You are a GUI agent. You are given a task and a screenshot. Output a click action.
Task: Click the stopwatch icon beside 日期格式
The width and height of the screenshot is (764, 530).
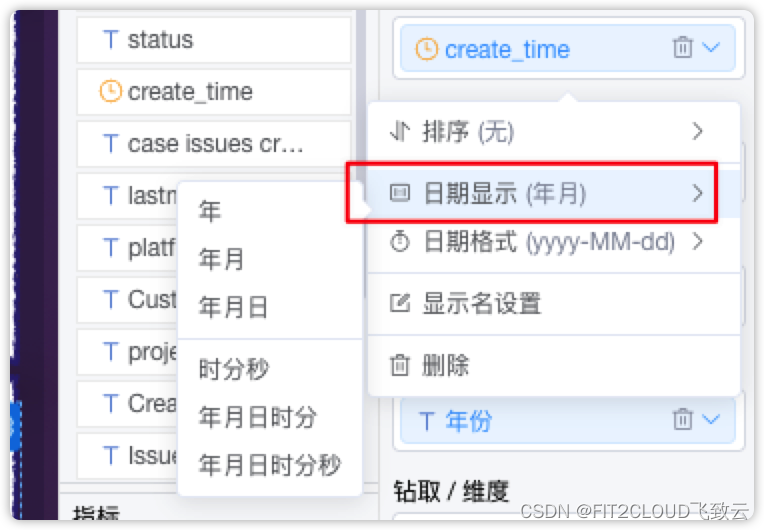pyautogui.click(x=400, y=241)
